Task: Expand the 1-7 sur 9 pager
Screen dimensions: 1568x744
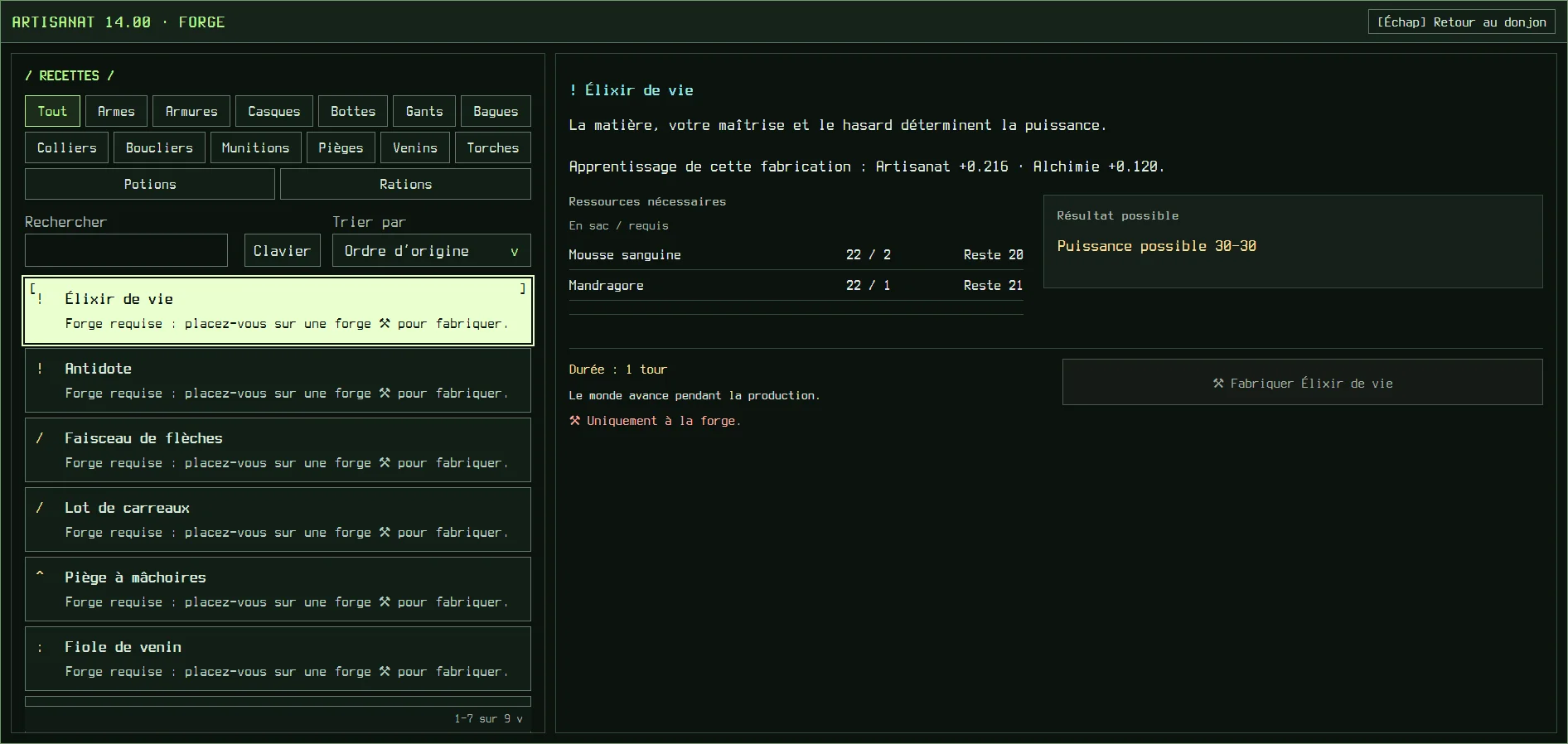Action: coord(488,718)
